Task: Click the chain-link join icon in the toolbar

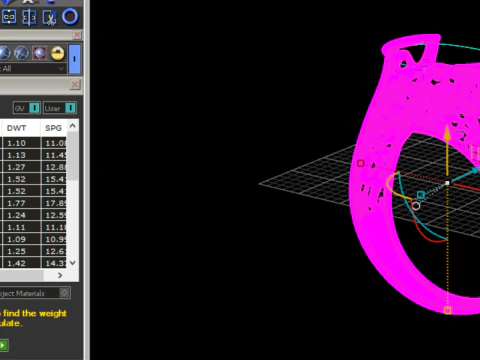Action: click(x=9, y=17)
